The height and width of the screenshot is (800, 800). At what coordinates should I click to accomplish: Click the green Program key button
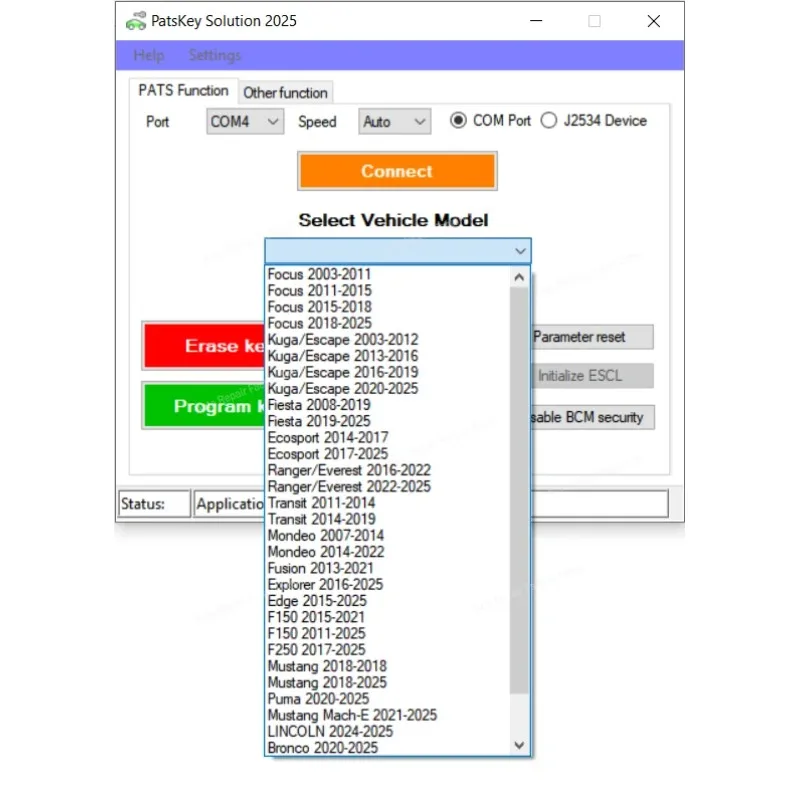(x=204, y=406)
